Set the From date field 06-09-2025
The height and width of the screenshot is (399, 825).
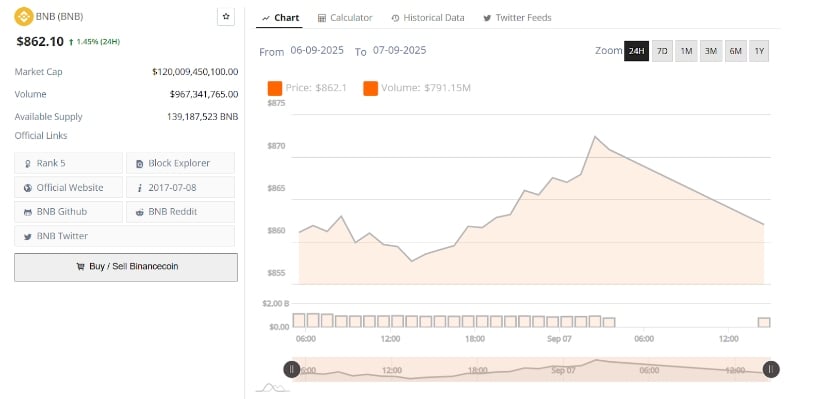(x=317, y=51)
